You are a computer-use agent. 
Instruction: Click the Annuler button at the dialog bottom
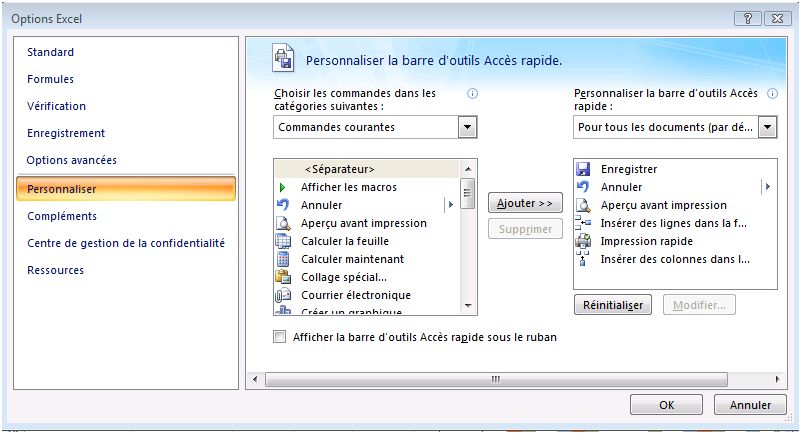(x=750, y=405)
